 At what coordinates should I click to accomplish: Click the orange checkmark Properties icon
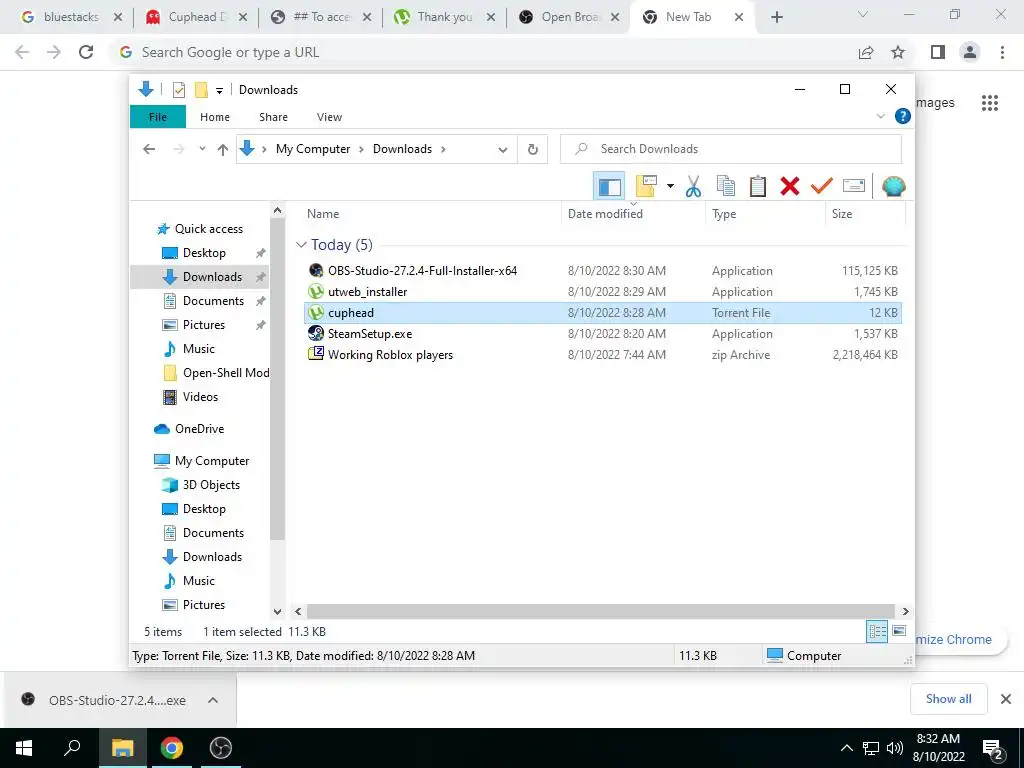point(822,187)
